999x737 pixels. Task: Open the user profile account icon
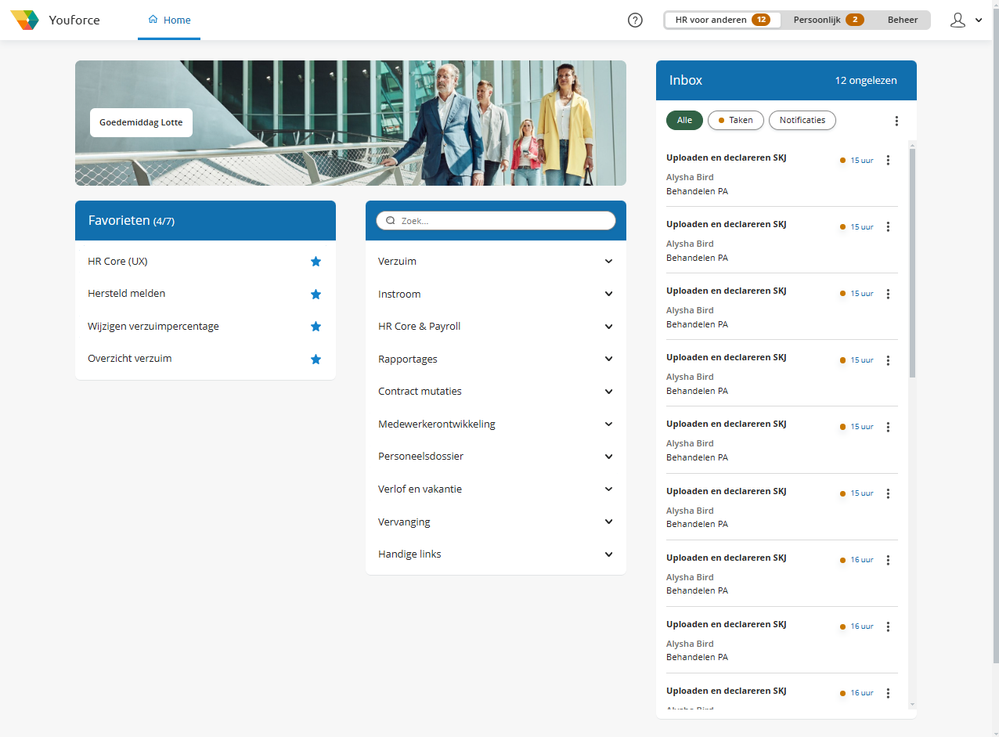tap(958, 20)
